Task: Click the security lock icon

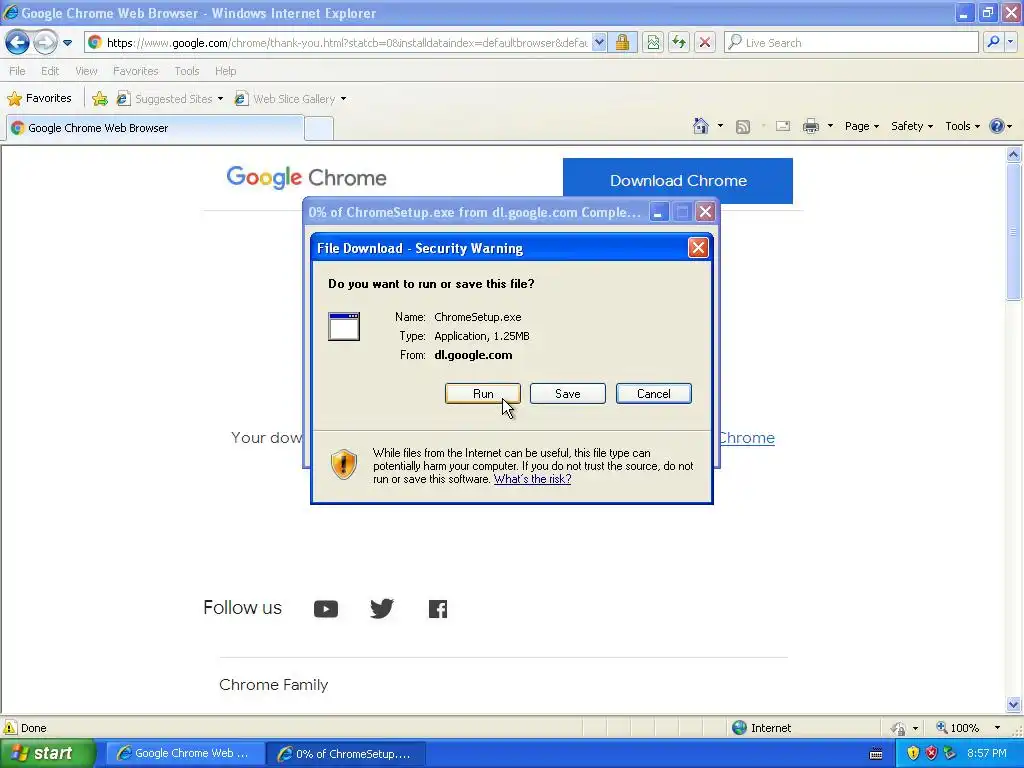Action: click(622, 42)
